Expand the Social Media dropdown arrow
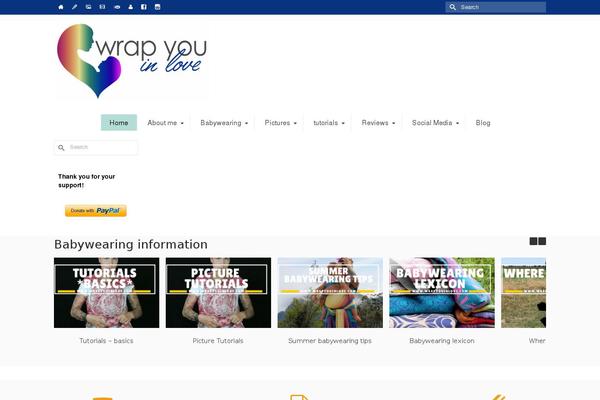Screen dimensions: 600x400 pyautogui.click(x=458, y=123)
